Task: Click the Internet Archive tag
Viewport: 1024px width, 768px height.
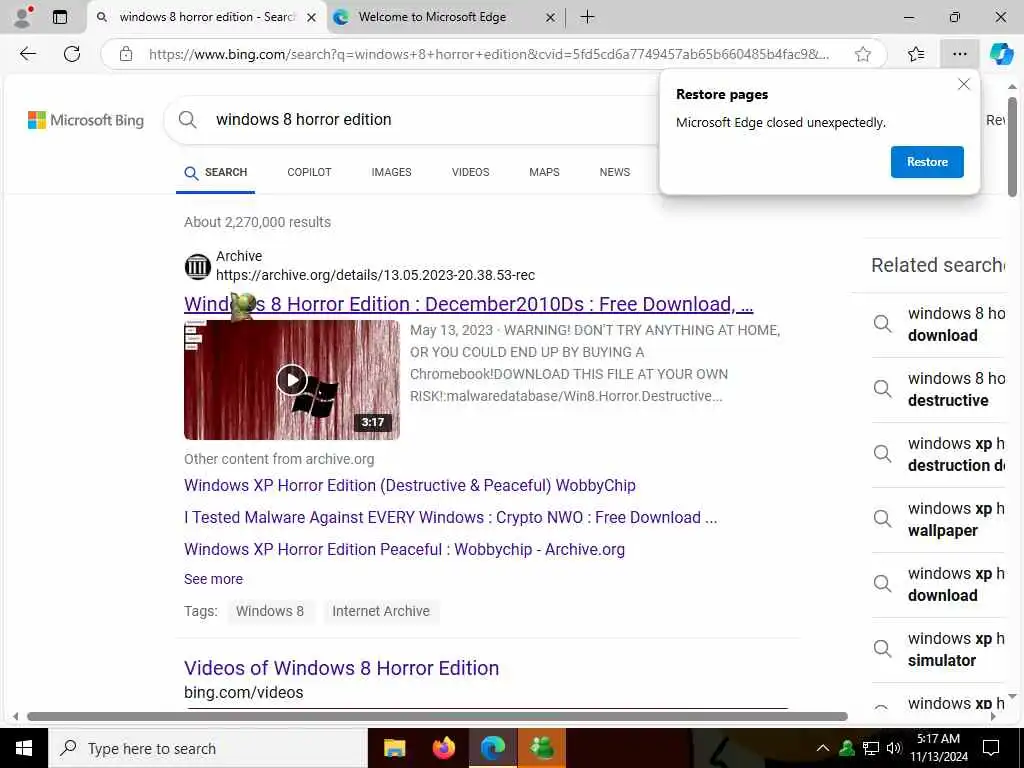Action: [x=381, y=611]
